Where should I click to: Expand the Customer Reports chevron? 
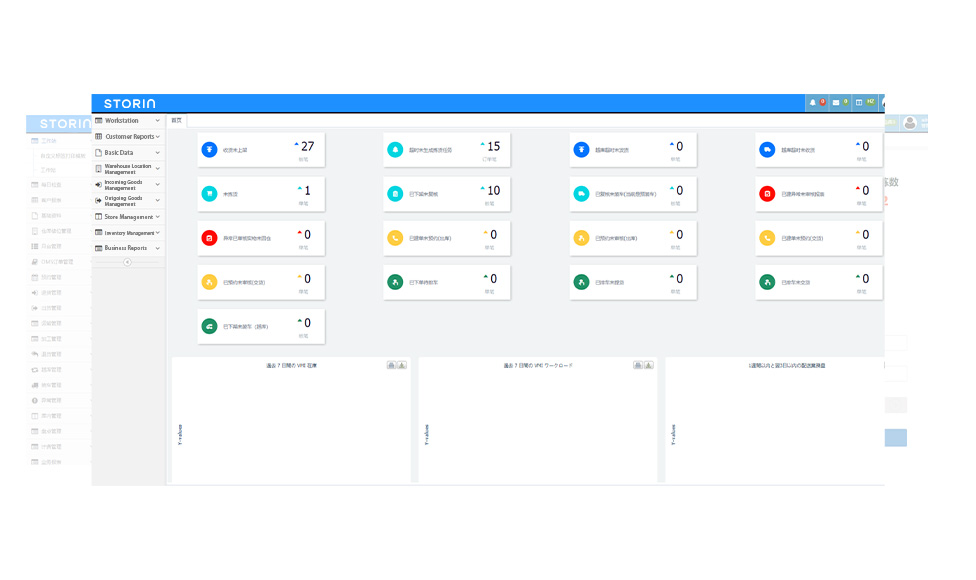tap(157, 136)
